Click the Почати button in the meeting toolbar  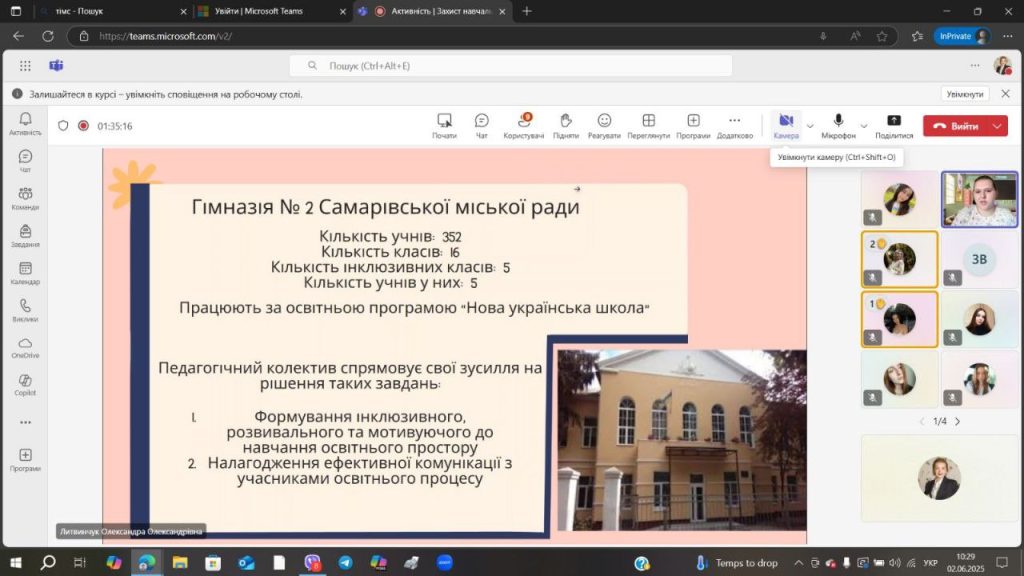click(x=444, y=125)
